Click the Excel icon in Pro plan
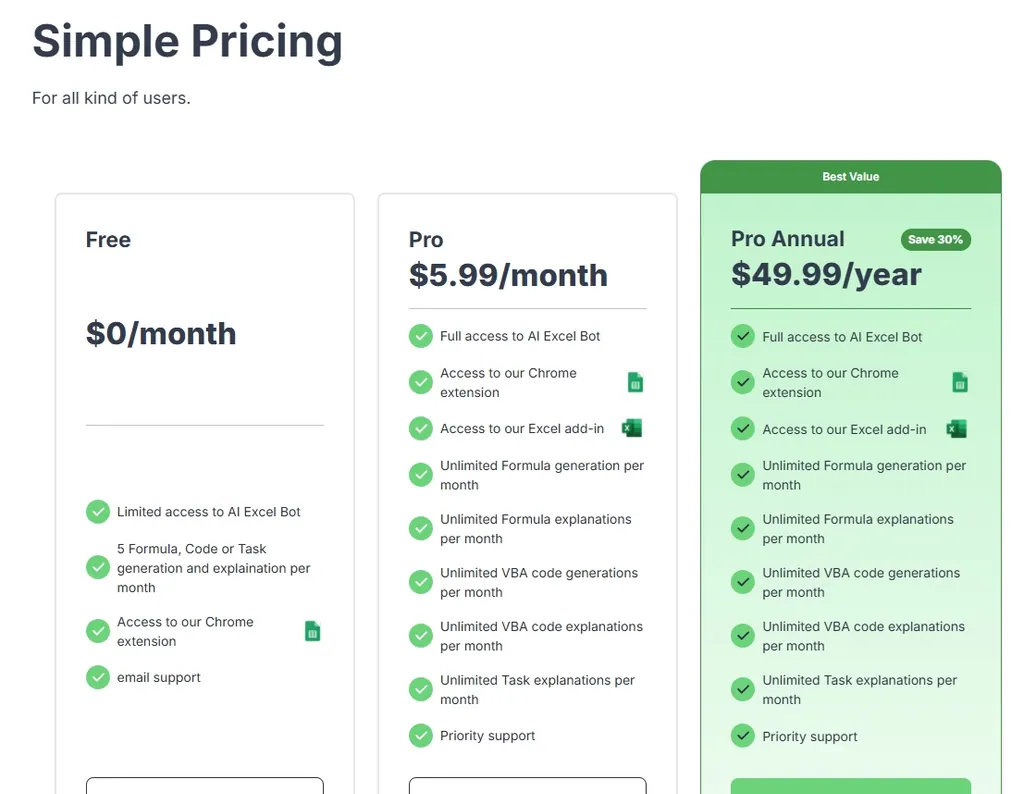The width and height of the screenshot is (1024, 794). click(x=632, y=428)
